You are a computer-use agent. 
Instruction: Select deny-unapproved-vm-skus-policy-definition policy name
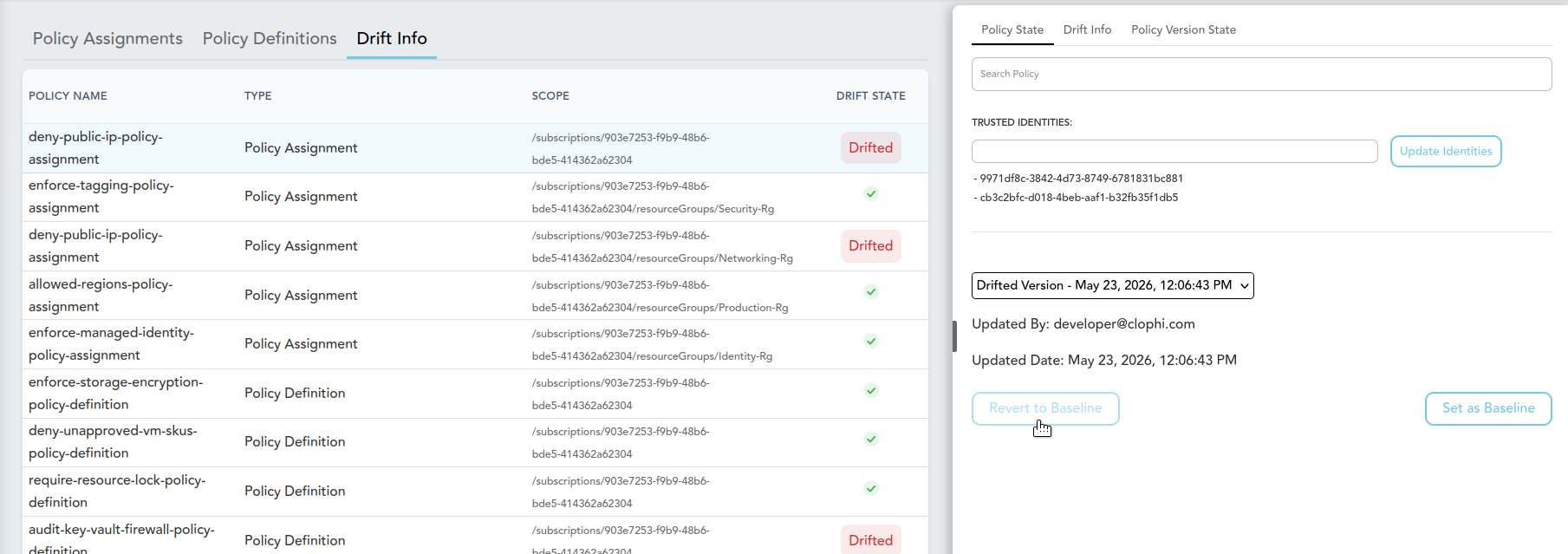pos(113,442)
